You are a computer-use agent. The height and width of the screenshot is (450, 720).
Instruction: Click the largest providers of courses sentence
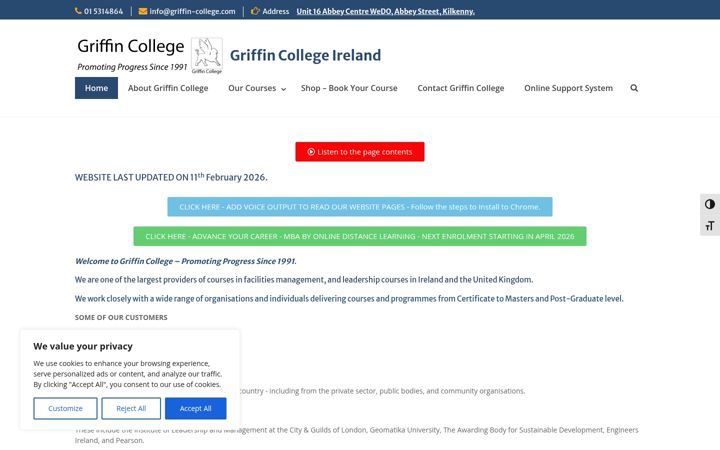(x=304, y=280)
